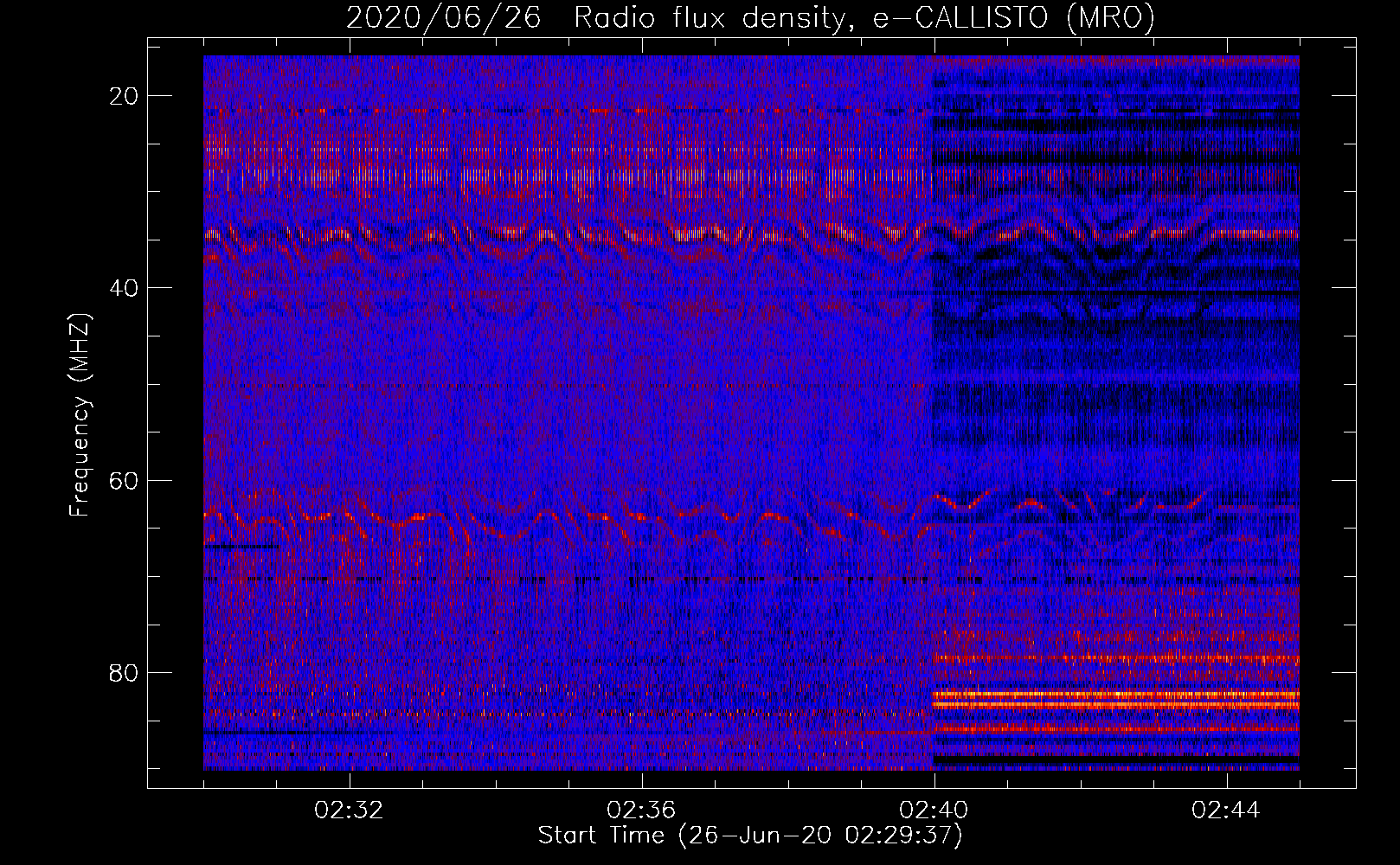Click the frequency tick label 60
Image resolution: width=1400 pixels, height=865 pixels.
coord(124,481)
